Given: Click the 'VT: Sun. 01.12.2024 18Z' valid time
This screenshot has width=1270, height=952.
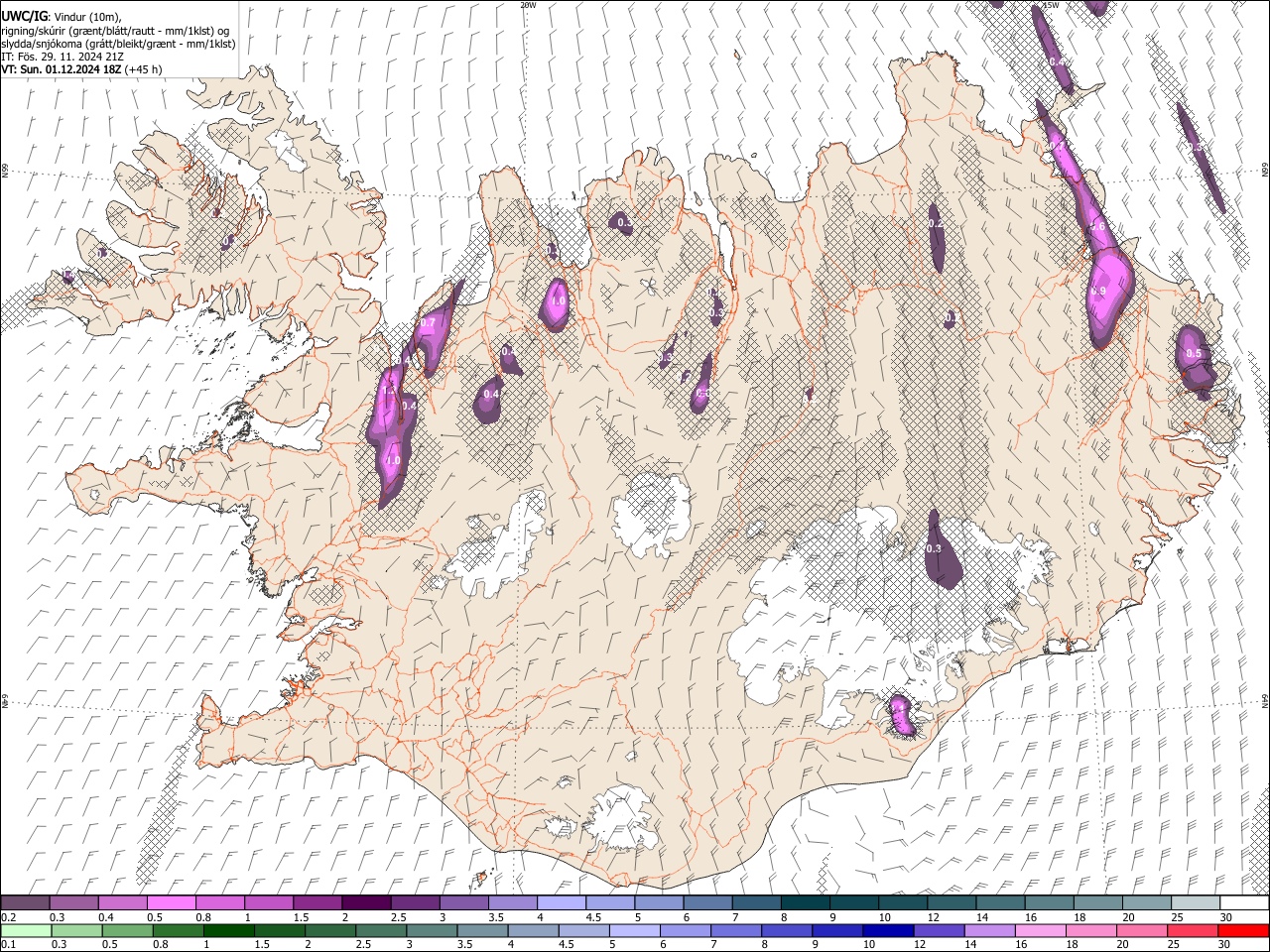Looking at the screenshot, I should [x=62, y=69].
